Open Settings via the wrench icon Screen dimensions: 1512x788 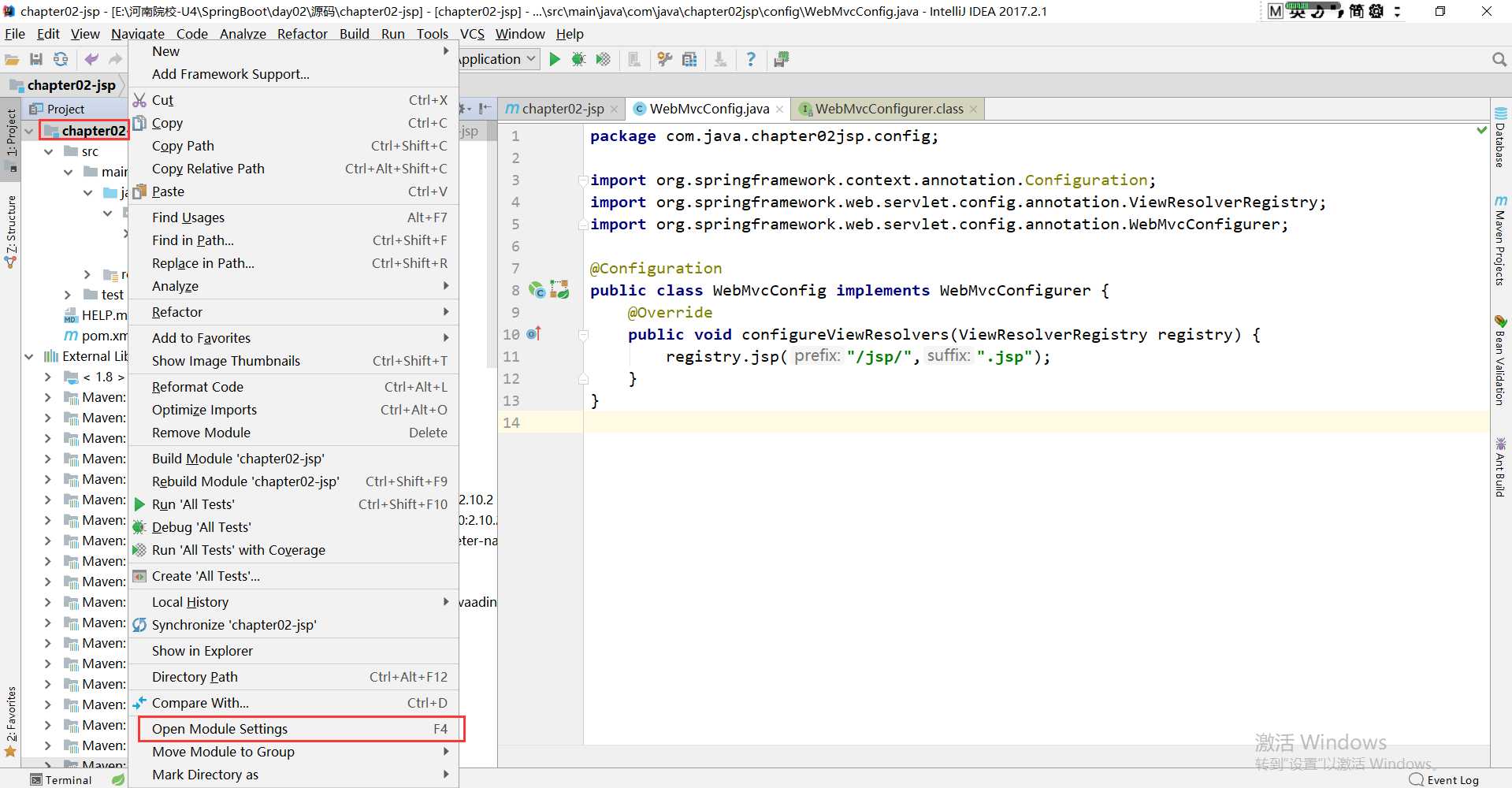665,59
